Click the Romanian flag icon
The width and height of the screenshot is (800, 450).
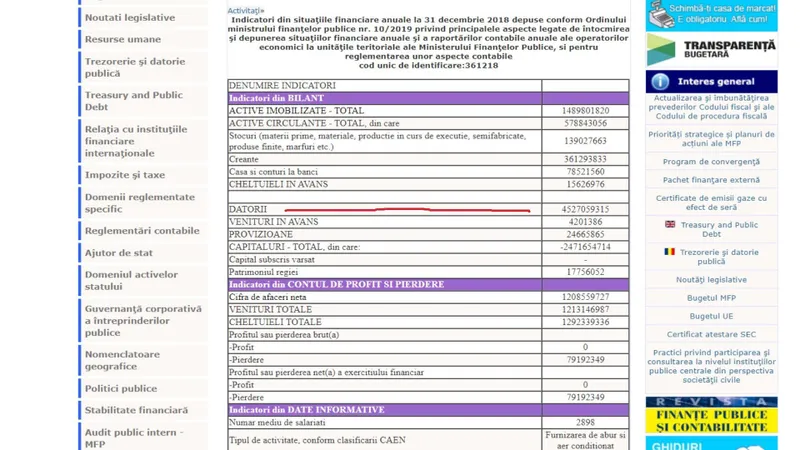click(x=669, y=252)
